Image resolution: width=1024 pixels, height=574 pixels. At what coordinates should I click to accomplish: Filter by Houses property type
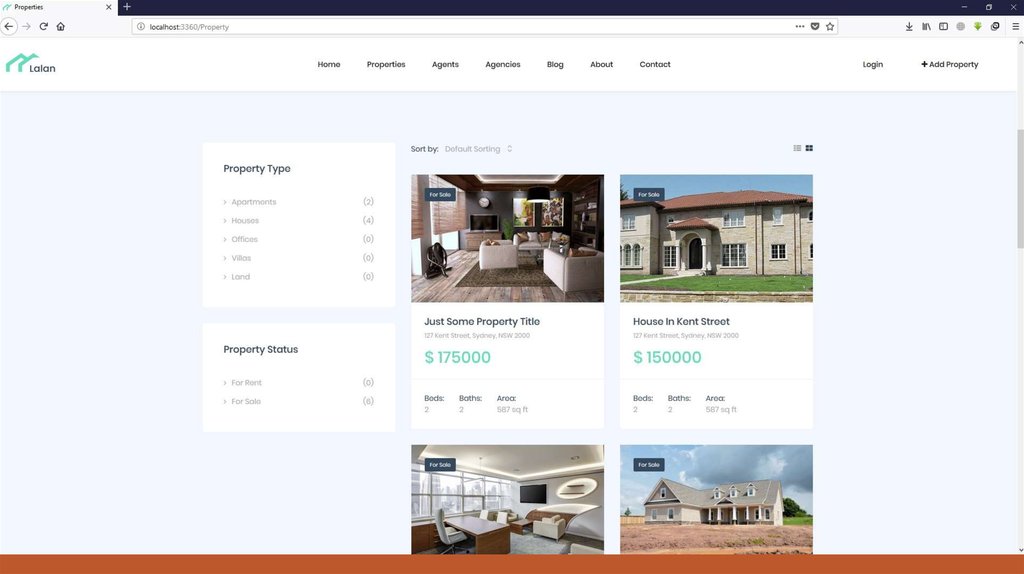coord(245,221)
